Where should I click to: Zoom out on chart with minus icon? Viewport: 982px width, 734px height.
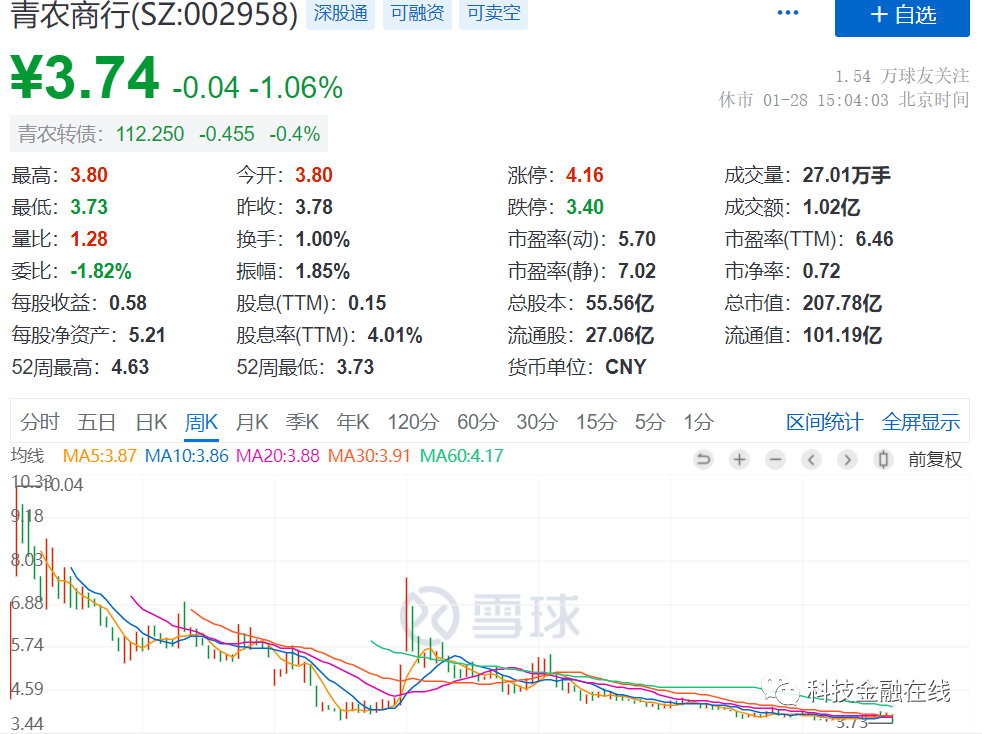point(775,459)
